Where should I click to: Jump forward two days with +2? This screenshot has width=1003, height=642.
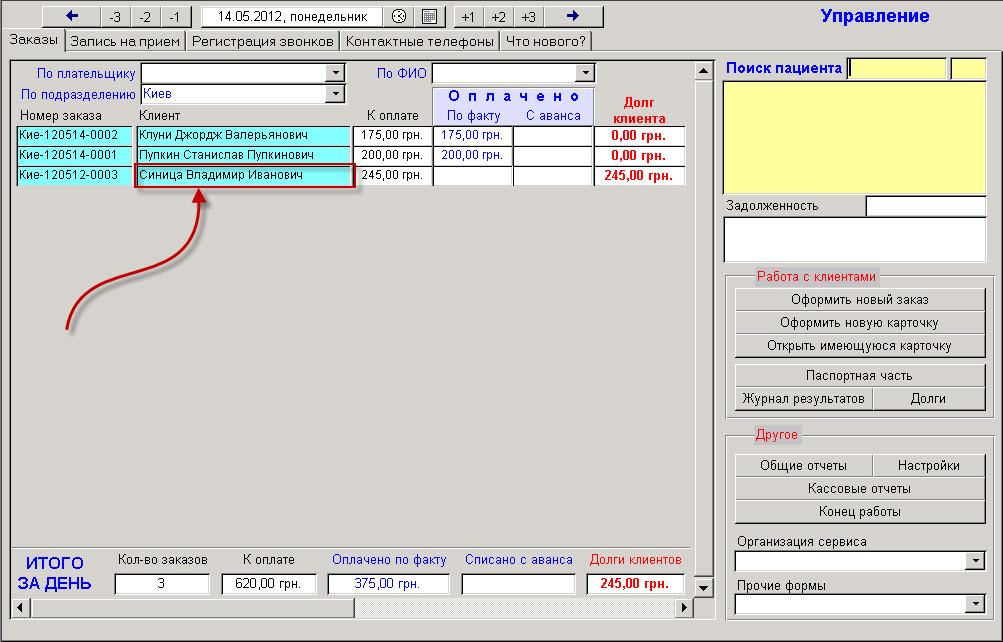point(498,17)
